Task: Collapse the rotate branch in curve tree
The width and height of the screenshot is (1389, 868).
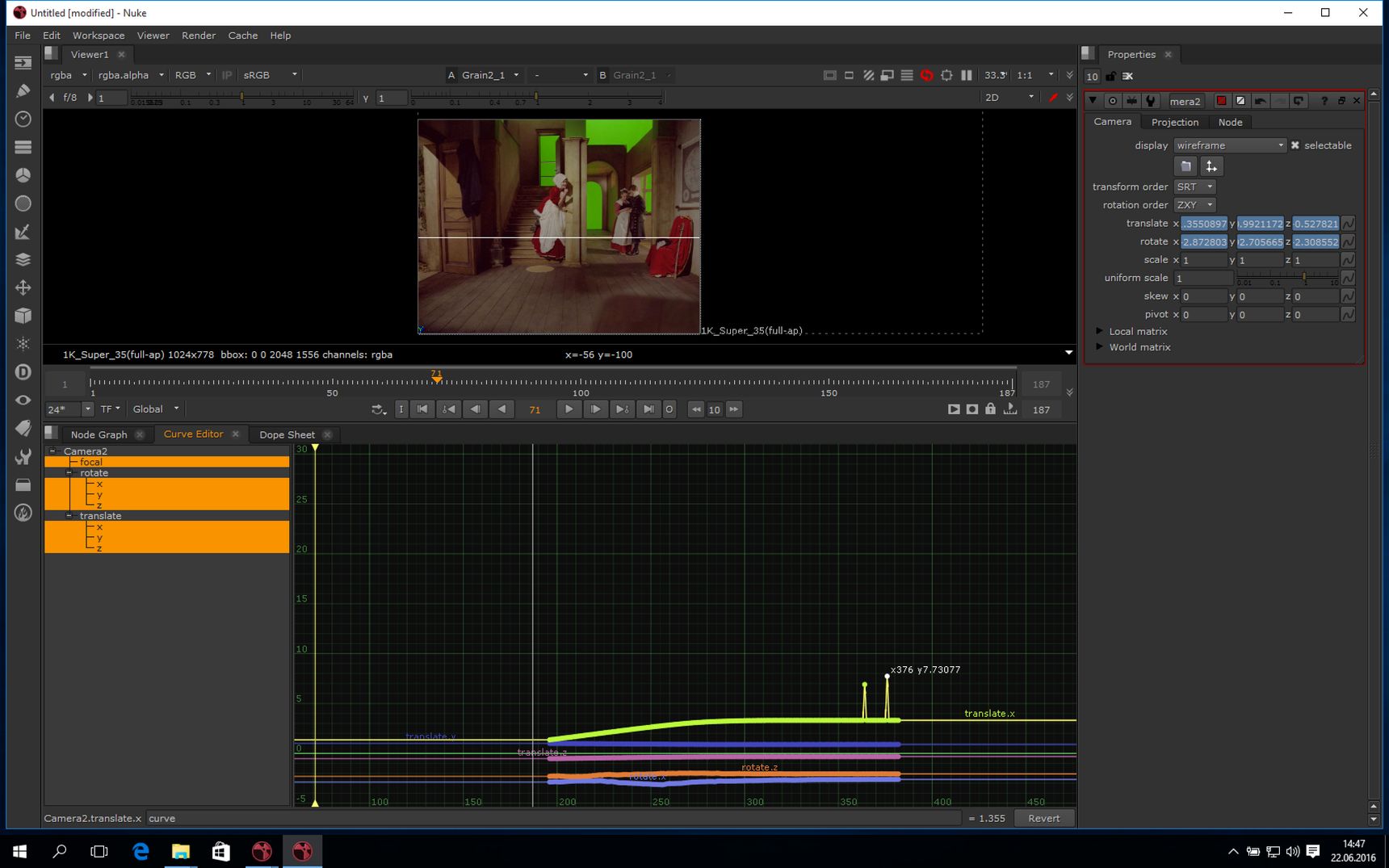Action: (69, 473)
